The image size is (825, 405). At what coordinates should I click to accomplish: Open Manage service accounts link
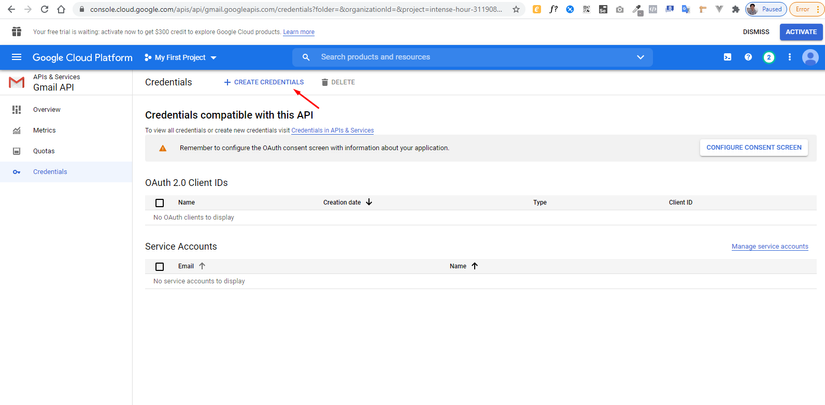[x=770, y=247]
